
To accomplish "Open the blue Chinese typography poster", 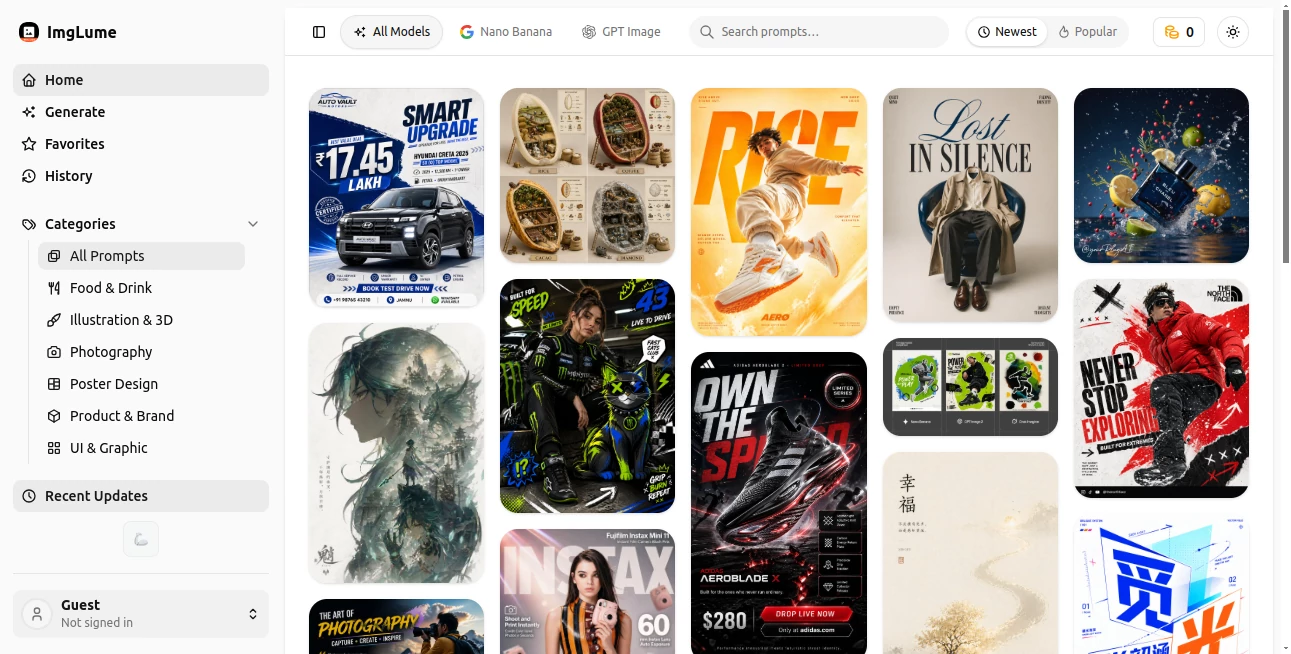I will (1161, 584).
